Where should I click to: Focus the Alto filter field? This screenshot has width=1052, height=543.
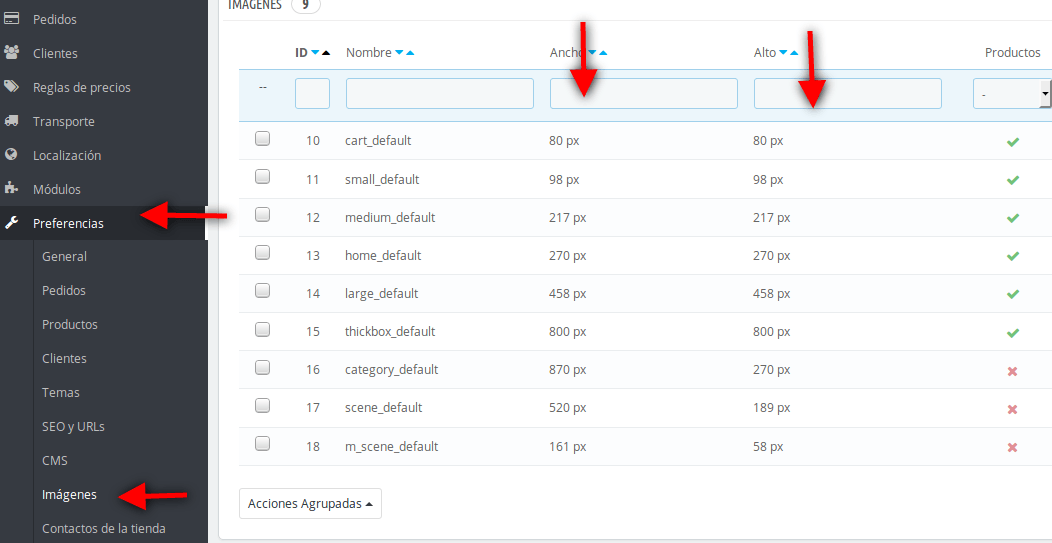pyautogui.click(x=847, y=93)
